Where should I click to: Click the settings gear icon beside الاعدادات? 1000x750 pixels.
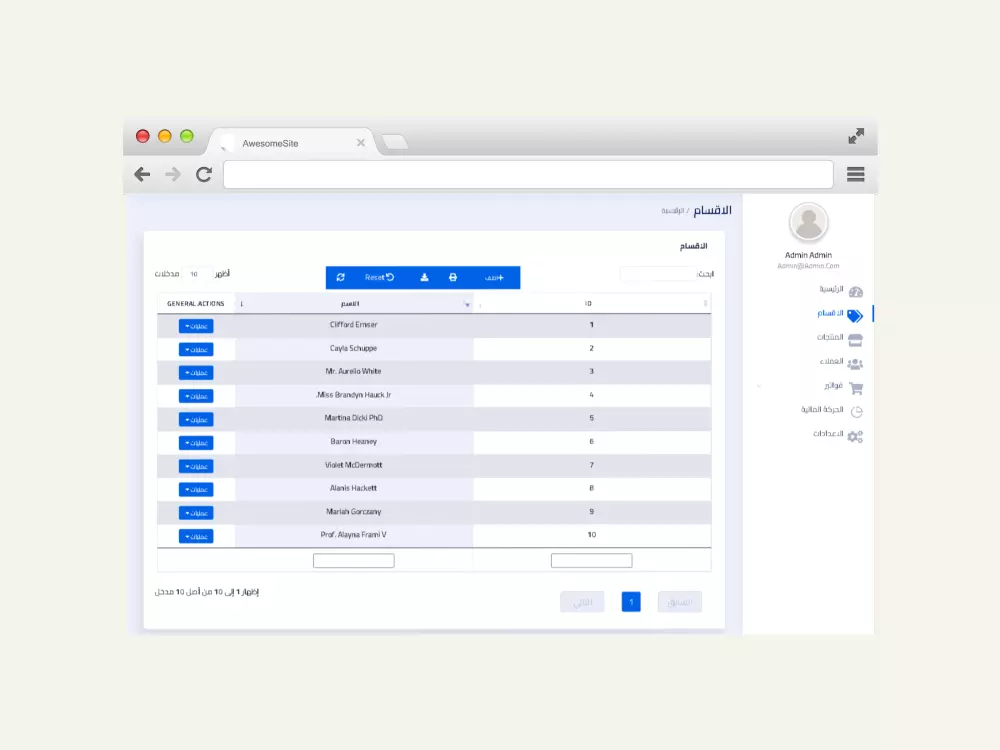(853, 436)
